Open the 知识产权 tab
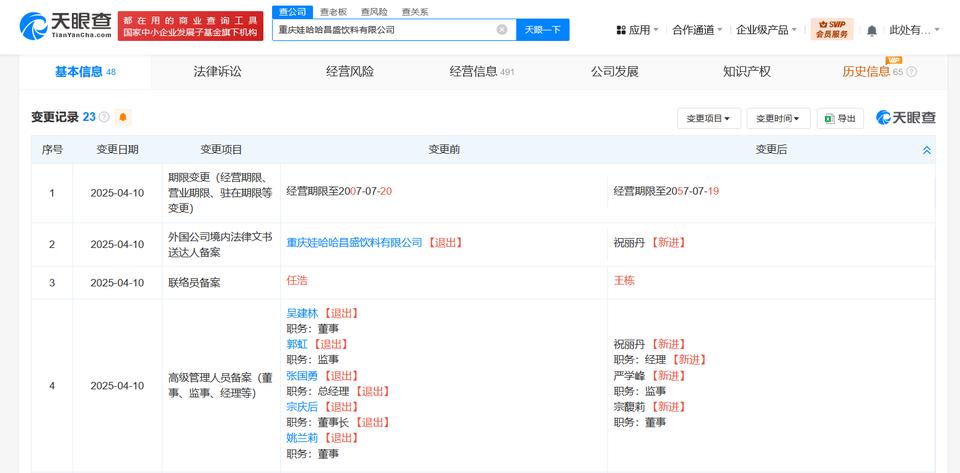960x473 pixels. coord(746,72)
